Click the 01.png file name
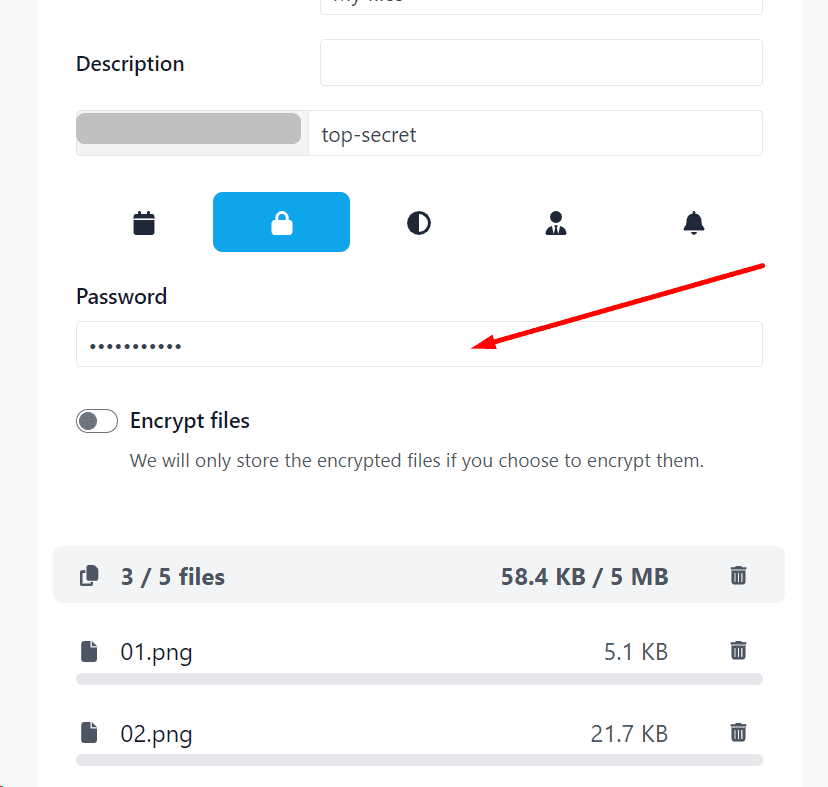 (x=157, y=653)
